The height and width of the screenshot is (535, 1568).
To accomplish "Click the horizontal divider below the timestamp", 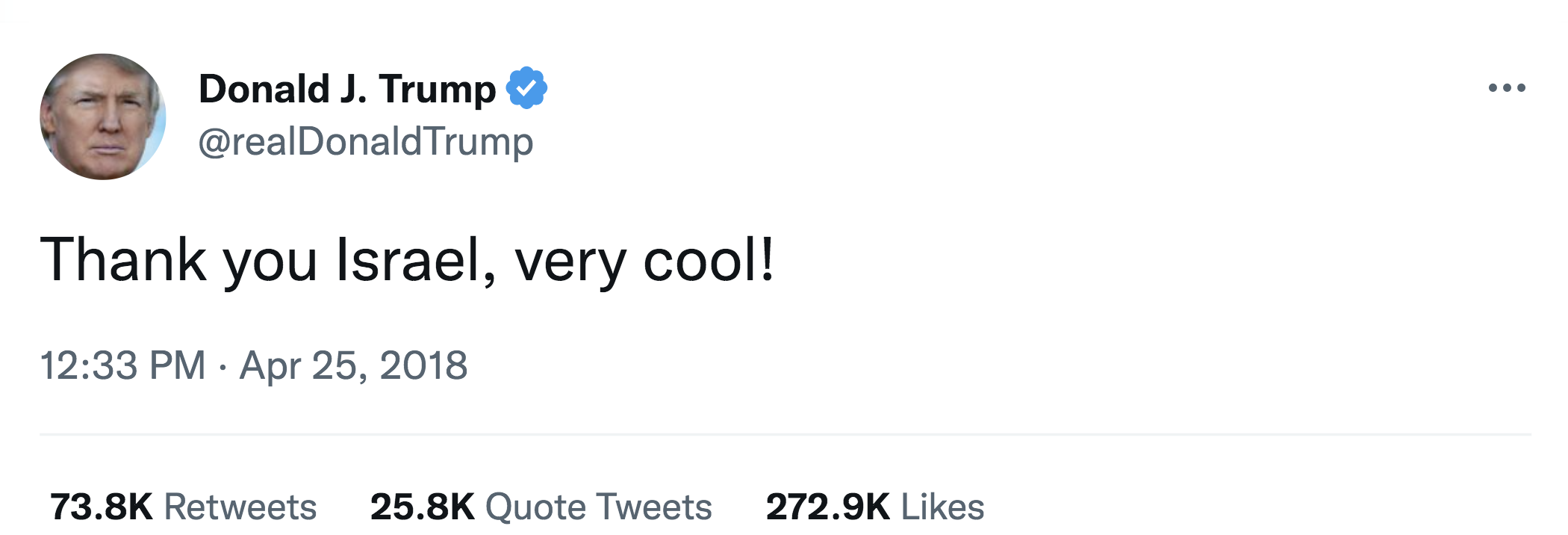I will [785, 434].
